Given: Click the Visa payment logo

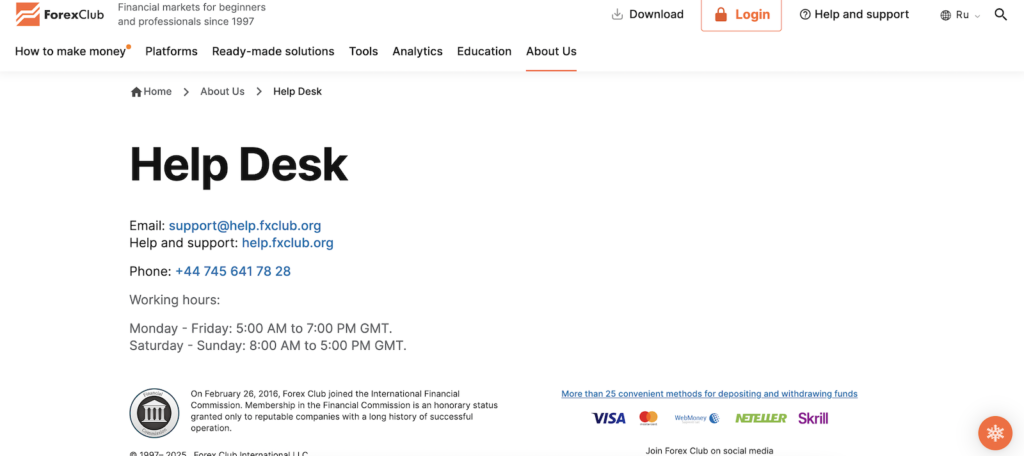Looking at the screenshot, I should tap(608, 418).
